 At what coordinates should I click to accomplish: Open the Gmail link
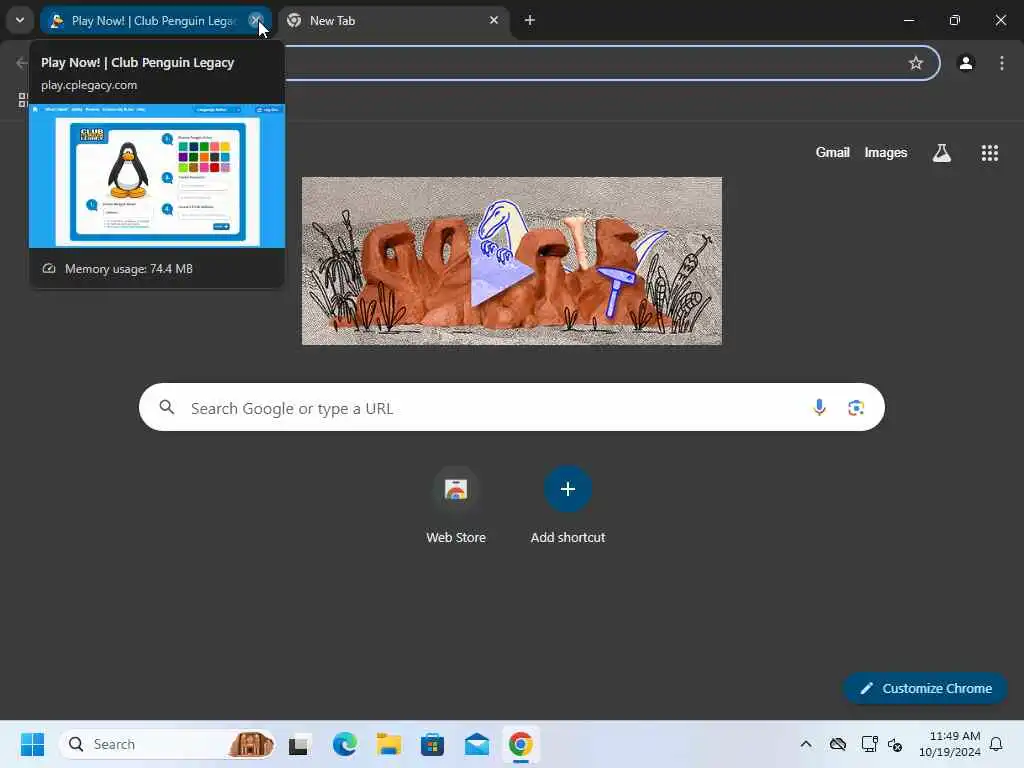point(832,152)
